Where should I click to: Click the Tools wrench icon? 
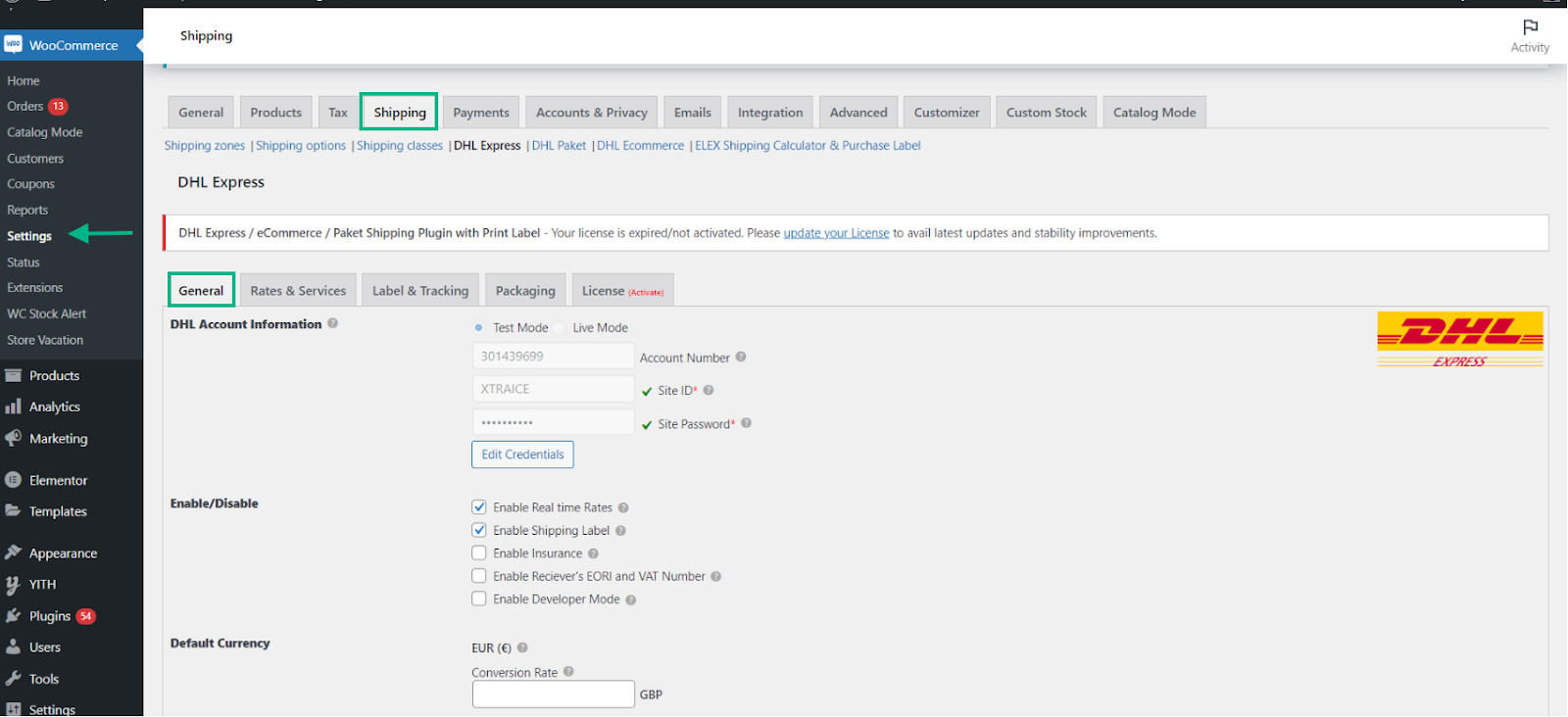(13, 678)
